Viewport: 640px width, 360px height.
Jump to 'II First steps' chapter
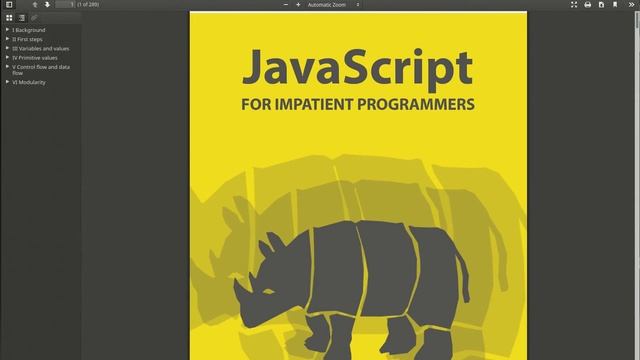pyautogui.click(x=27, y=39)
